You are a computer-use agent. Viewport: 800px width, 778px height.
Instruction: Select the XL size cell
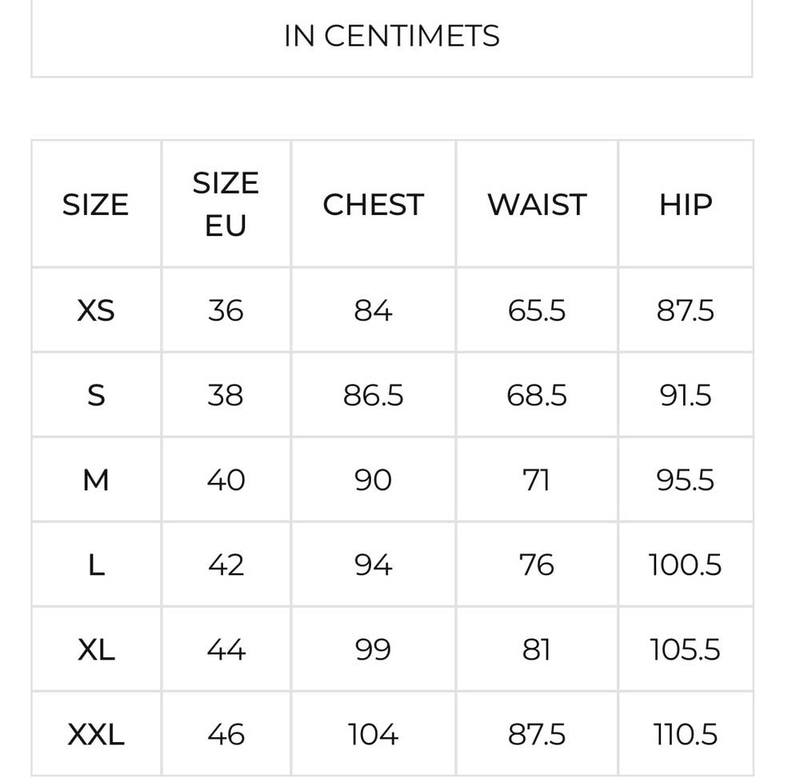click(96, 649)
